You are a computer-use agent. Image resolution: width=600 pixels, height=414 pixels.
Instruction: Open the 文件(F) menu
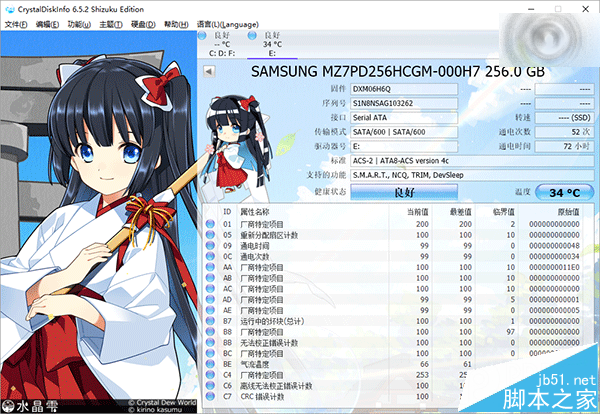tap(16, 24)
